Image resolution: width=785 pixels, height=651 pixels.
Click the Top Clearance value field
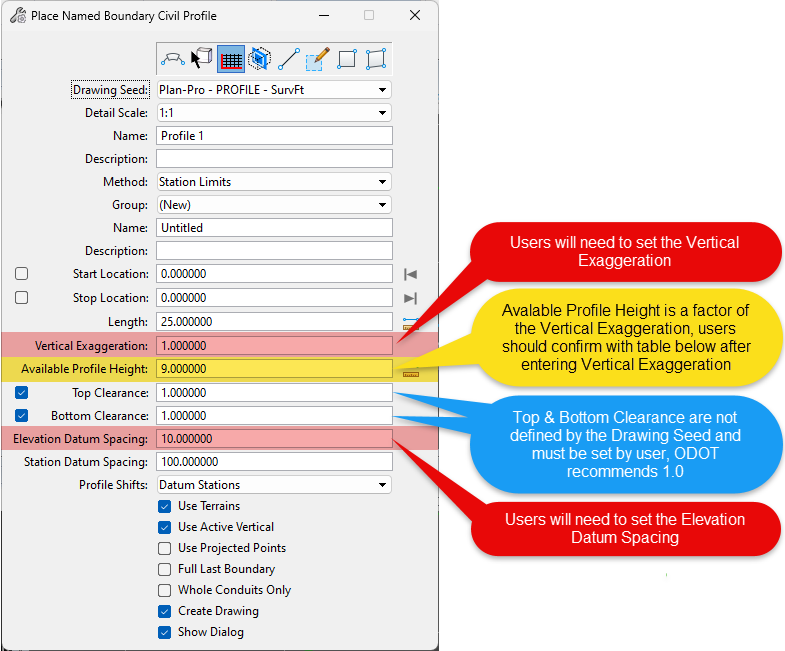(x=274, y=393)
